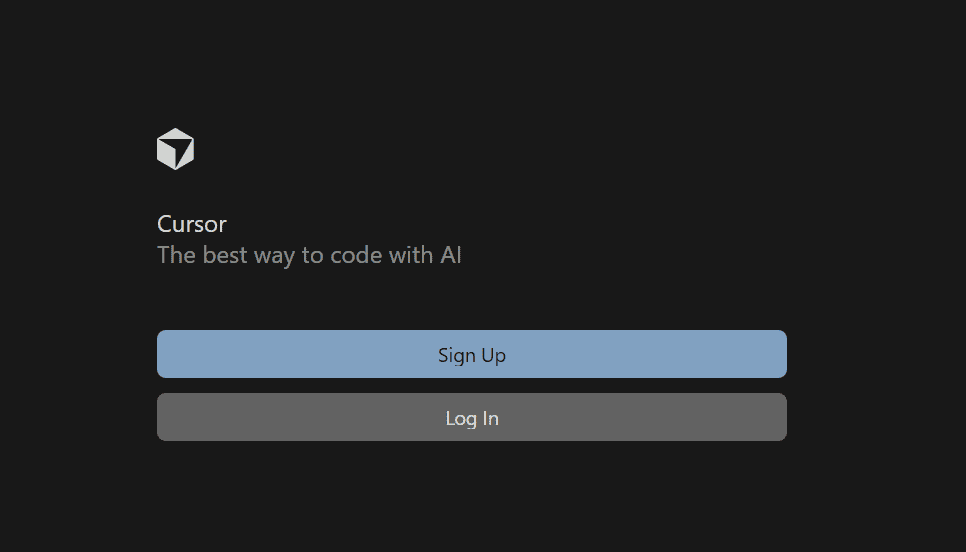Image resolution: width=966 pixels, height=552 pixels.
Task: Click the Cursor app name heading
Action: coord(192,224)
